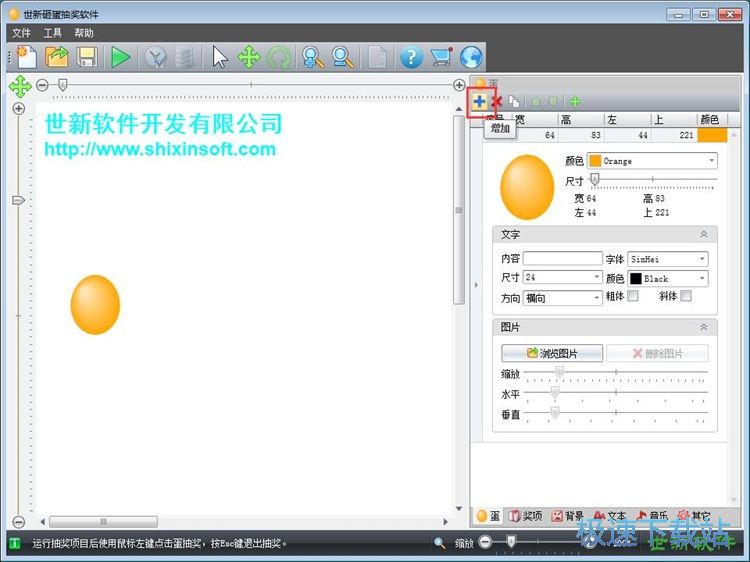Click the globe website icon
750x562 pixels.
pyautogui.click(x=471, y=57)
